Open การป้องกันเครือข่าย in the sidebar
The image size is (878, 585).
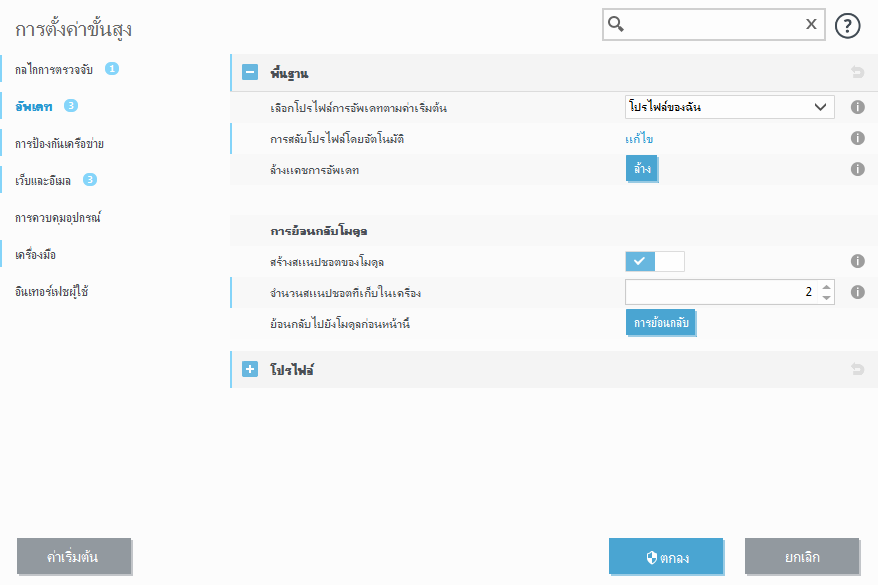(59, 143)
